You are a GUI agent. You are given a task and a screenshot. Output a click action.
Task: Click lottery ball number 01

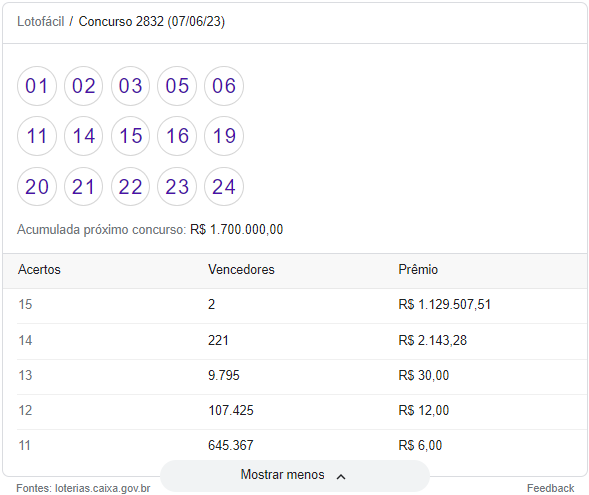[x=37, y=86]
